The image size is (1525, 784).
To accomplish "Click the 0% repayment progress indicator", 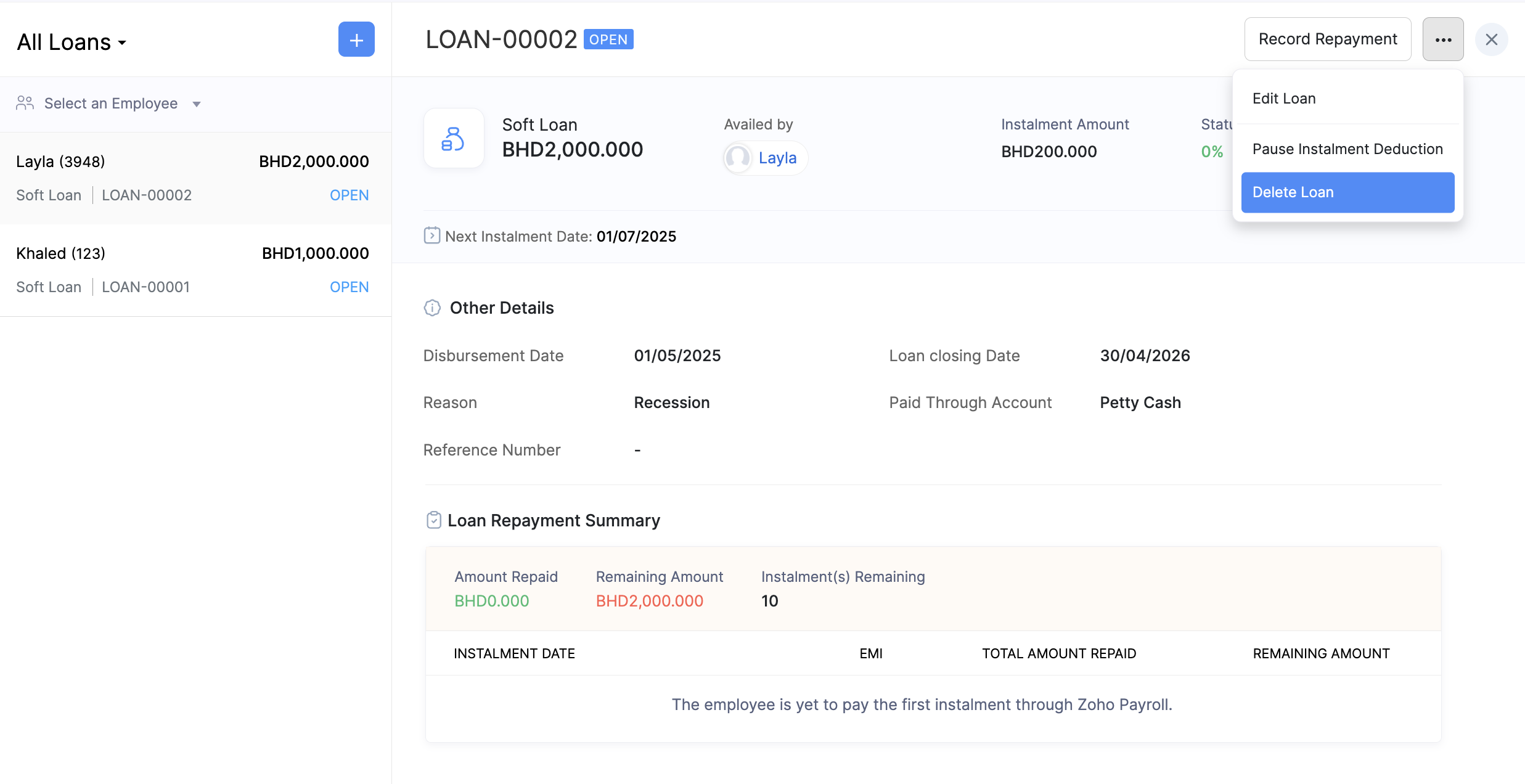I will 1212,151.
